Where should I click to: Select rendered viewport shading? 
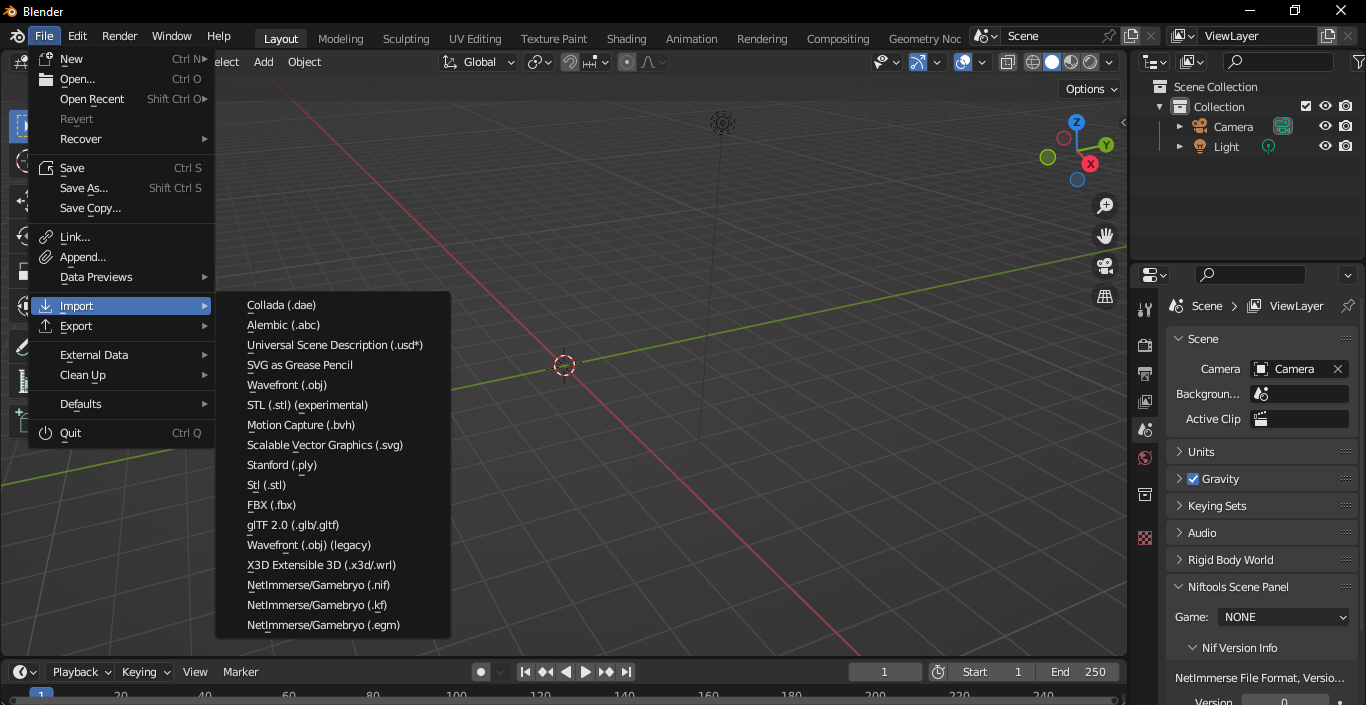click(1090, 62)
